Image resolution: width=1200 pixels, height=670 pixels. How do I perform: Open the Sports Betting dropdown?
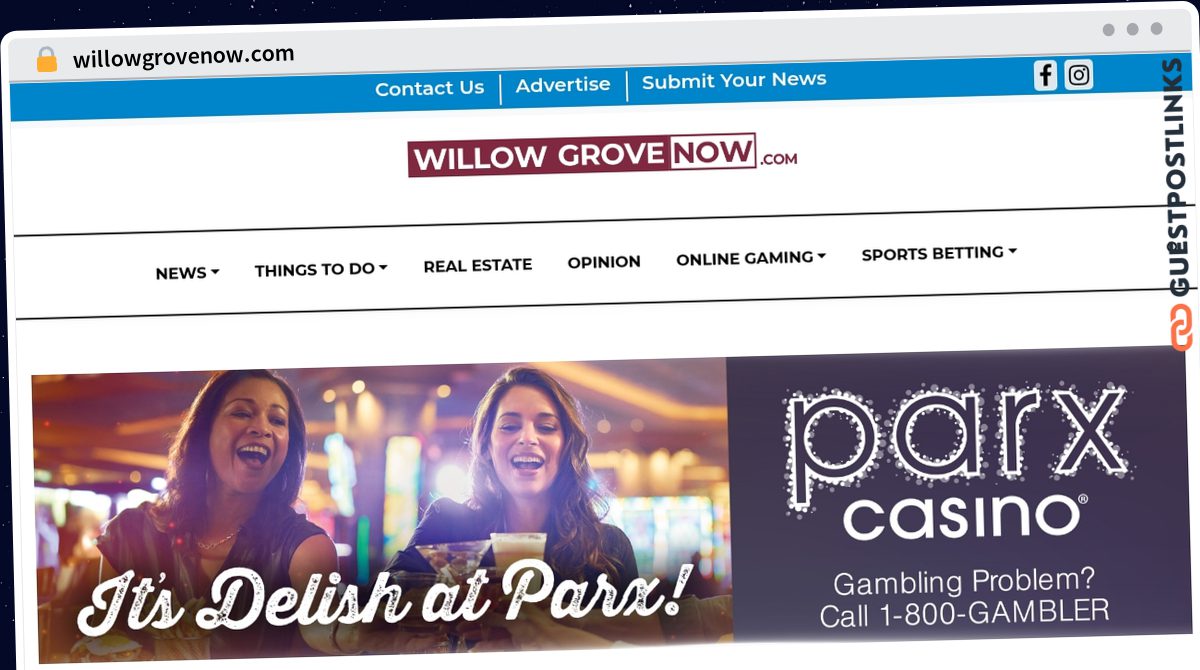[939, 253]
